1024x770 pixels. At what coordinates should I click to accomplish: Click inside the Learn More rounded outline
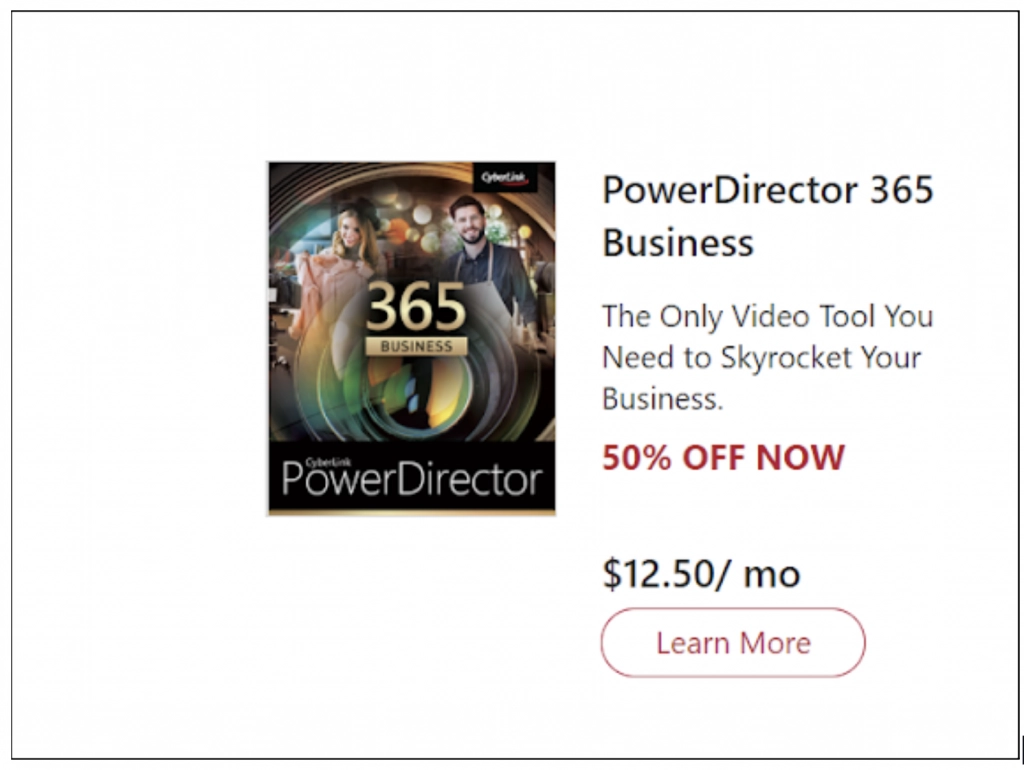[x=731, y=643]
